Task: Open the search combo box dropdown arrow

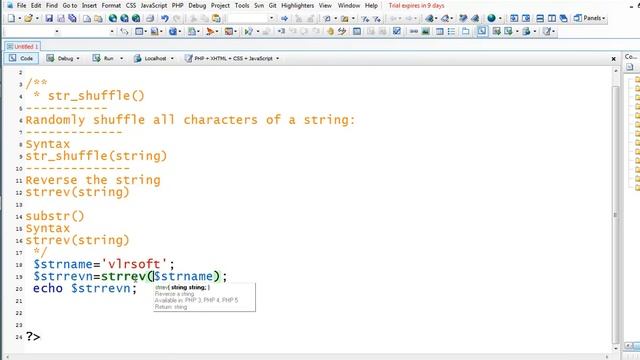Action: tap(271, 18)
